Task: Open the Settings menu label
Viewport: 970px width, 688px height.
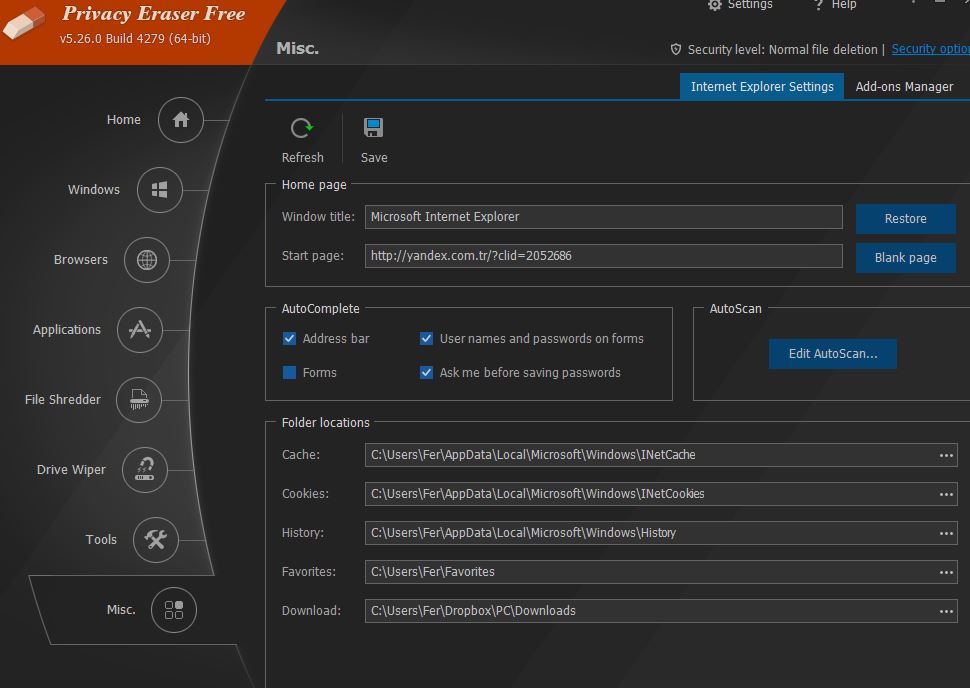Action: (x=750, y=5)
